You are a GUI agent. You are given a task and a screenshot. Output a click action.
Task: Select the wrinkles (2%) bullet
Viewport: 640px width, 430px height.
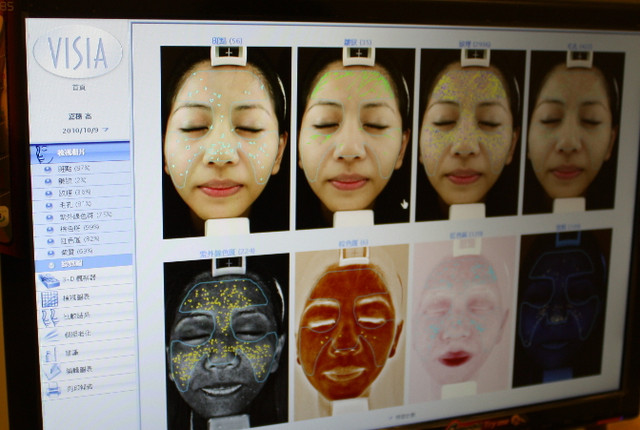(x=48, y=181)
